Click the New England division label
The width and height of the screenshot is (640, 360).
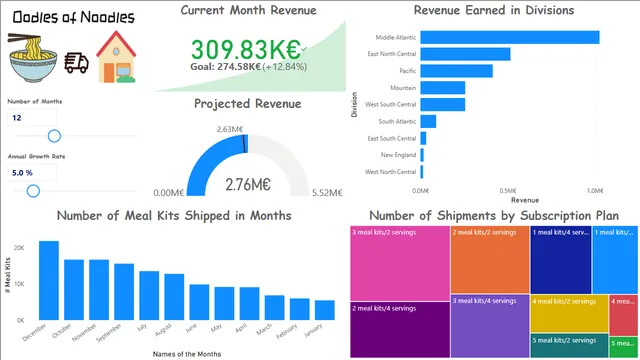tap(398, 155)
